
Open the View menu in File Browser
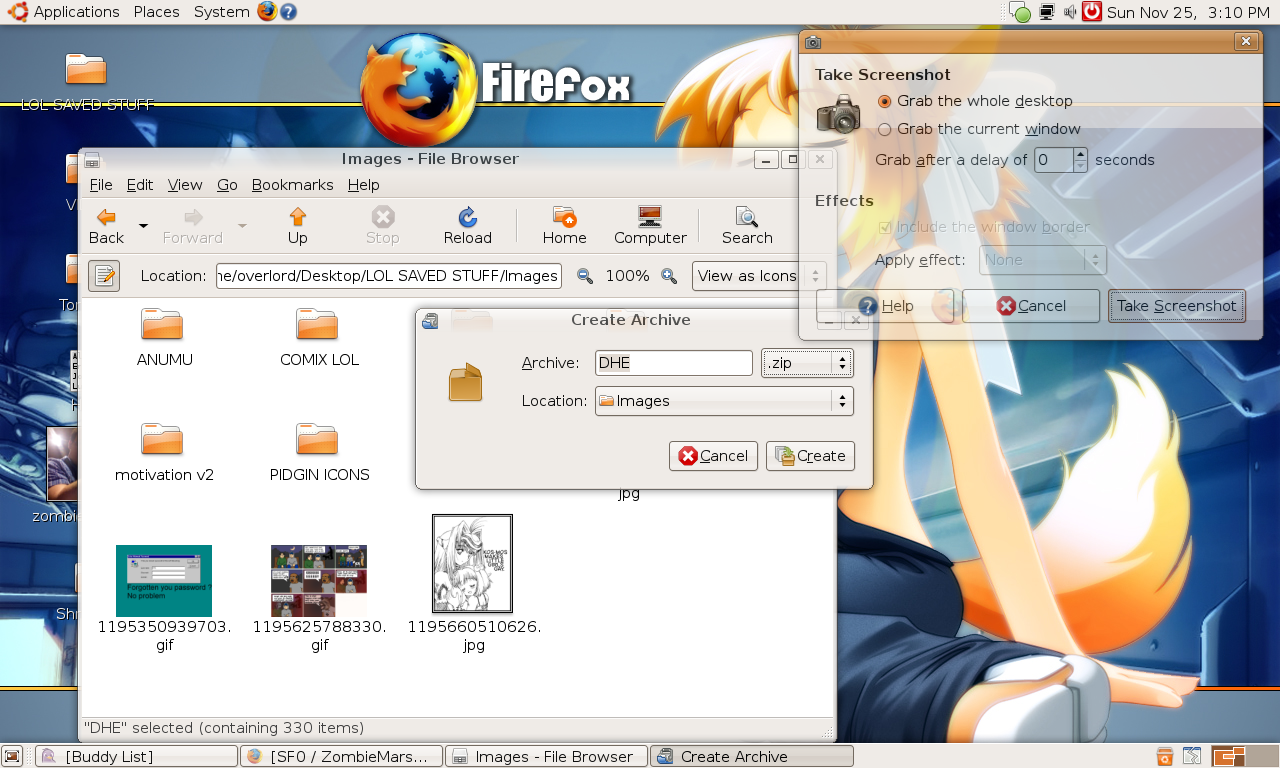click(x=185, y=185)
